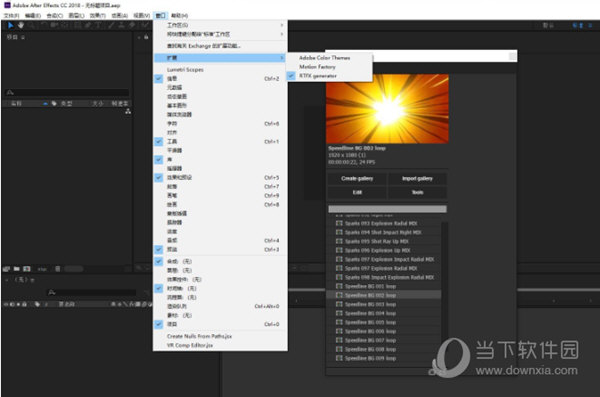Select the Eraser tool
The width and height of the screenshot is (600, 397).
click(132, 25)
